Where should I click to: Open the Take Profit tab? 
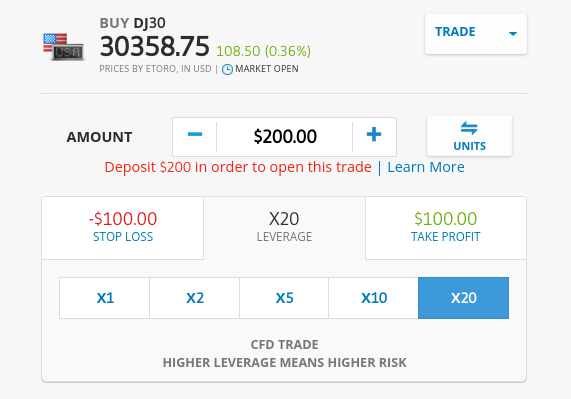[x=446, y=228]
